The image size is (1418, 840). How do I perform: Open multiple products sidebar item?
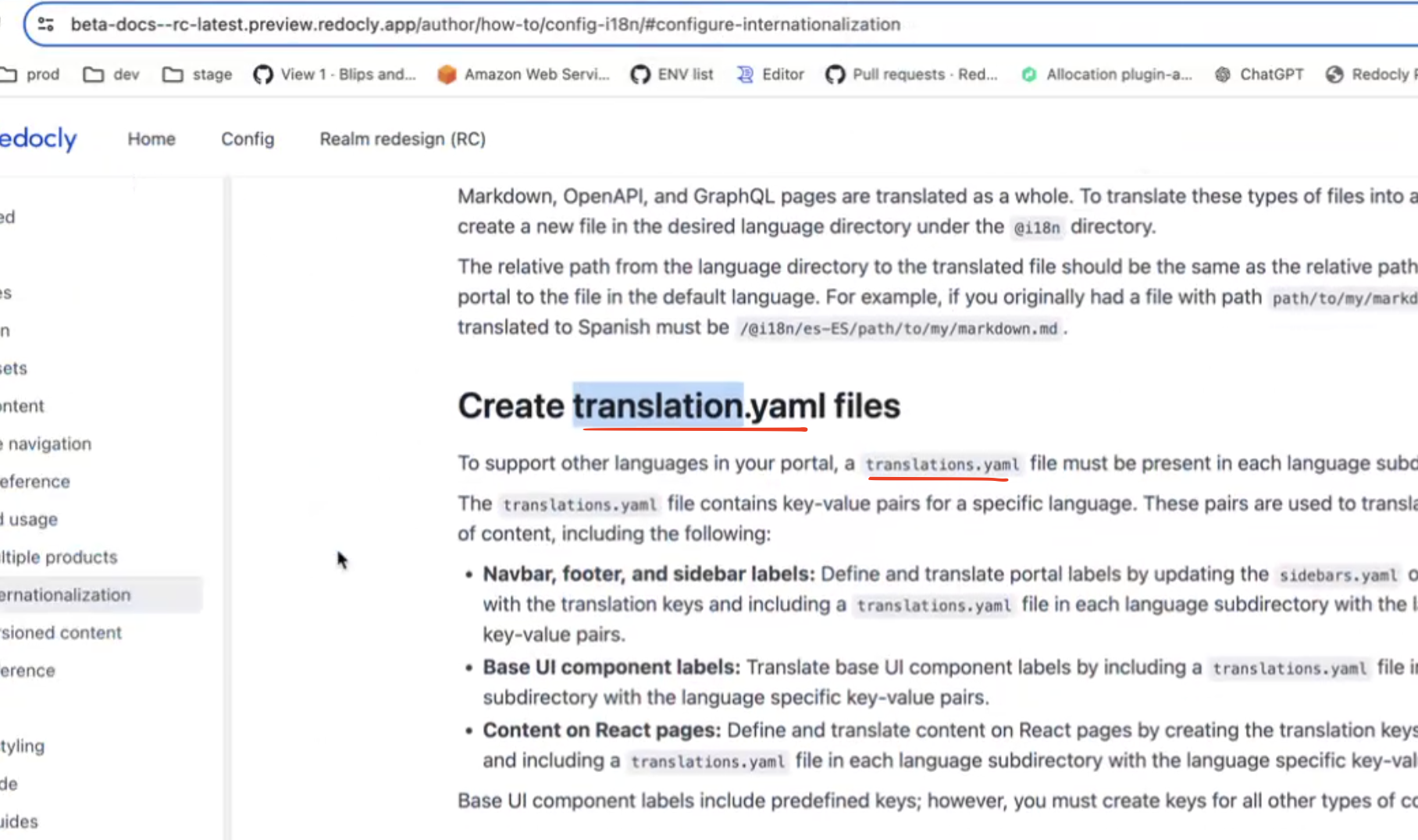[x=59, y=557]
